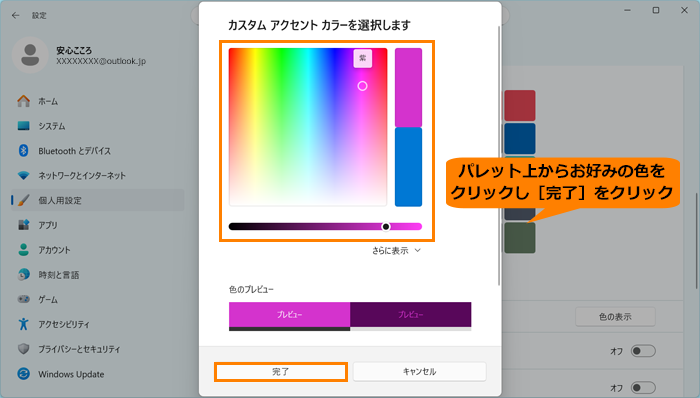Click the System monitor icon
Screen dimensions: 700x398
pos(24,126)
